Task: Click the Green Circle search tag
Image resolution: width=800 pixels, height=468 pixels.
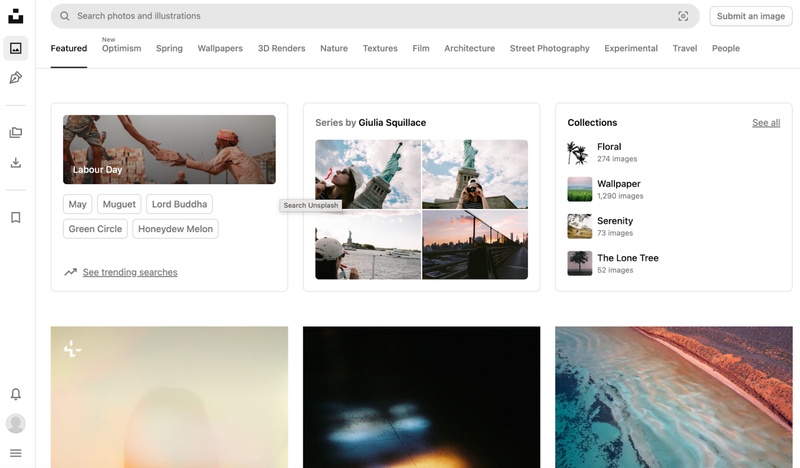Action: tap(95, 229)
